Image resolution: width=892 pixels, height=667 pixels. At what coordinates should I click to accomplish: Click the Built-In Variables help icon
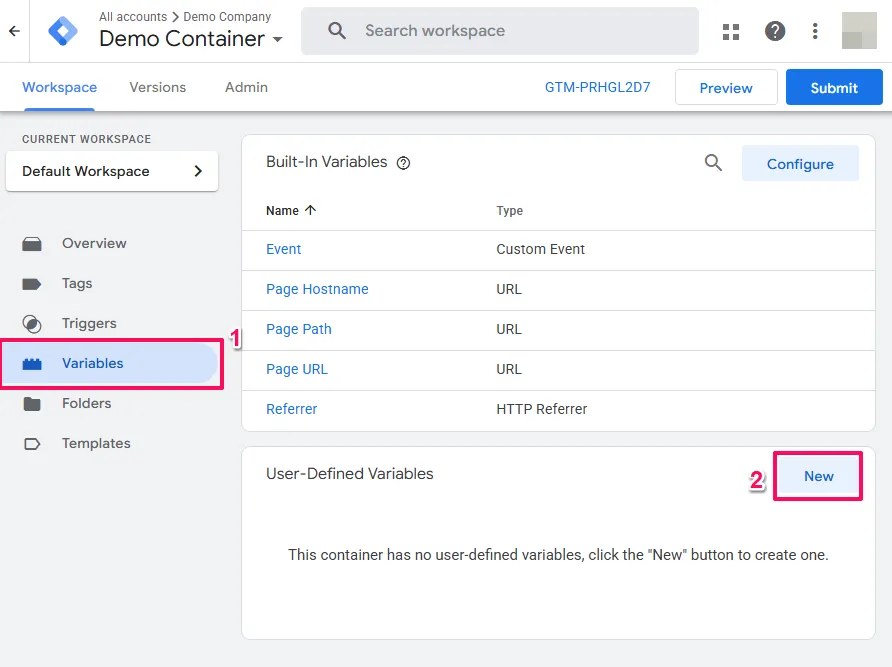[404, 163]
